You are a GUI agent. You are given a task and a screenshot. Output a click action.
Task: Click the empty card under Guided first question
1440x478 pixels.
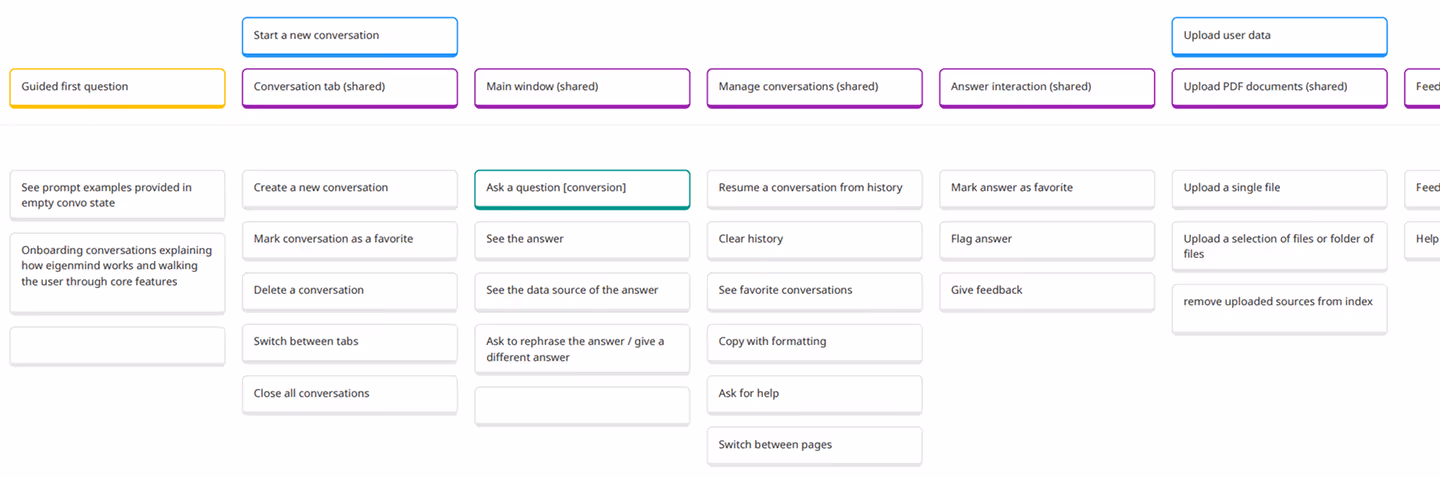click(x=117, y=346)
